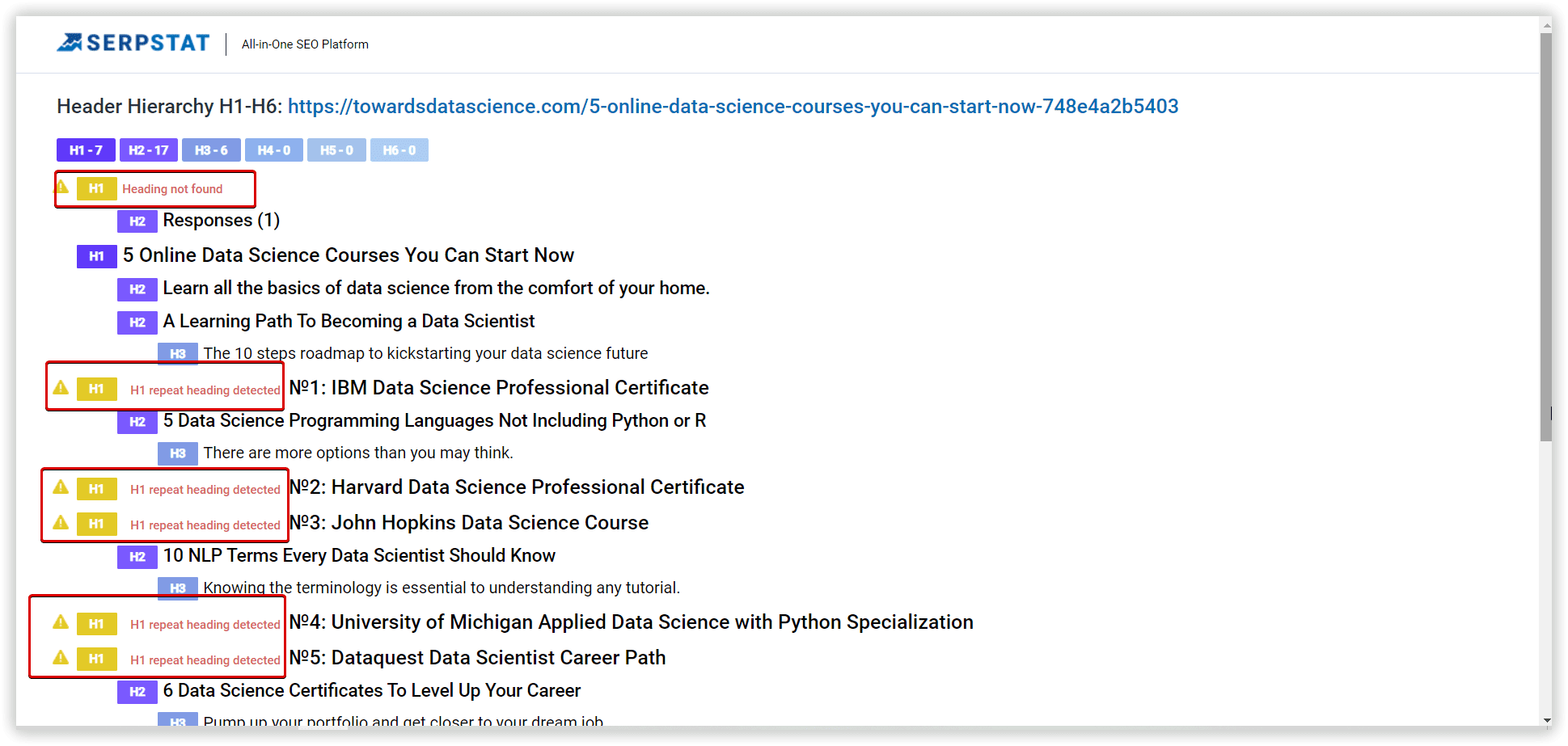Select the H1 - 7 filter badge
The height and width of the screenshot is (746, 1568).
click(86, 150)
